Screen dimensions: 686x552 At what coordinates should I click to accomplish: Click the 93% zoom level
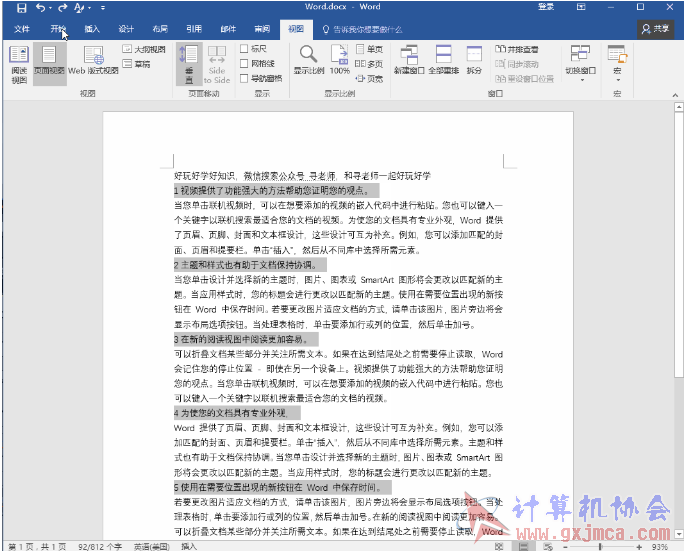[x=660, y=547]
